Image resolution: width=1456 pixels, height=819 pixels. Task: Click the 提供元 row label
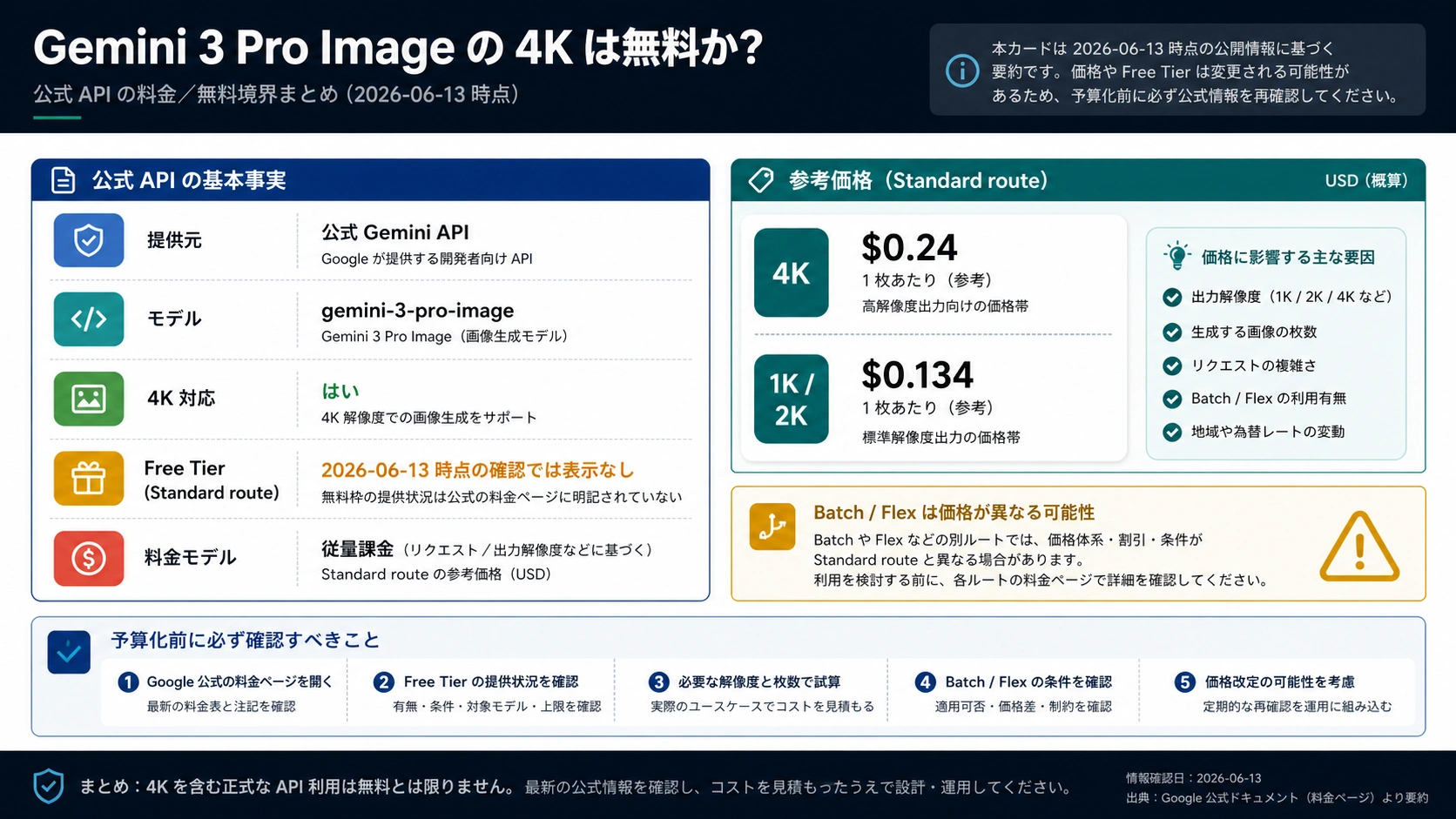(174, 240)
